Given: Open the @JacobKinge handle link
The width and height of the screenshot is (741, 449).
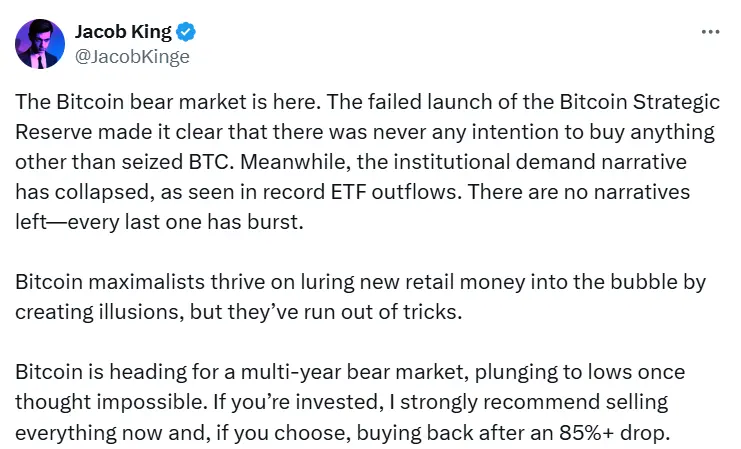Looking at the screenshot, I should pyautogui.click(x=132, y=56).
